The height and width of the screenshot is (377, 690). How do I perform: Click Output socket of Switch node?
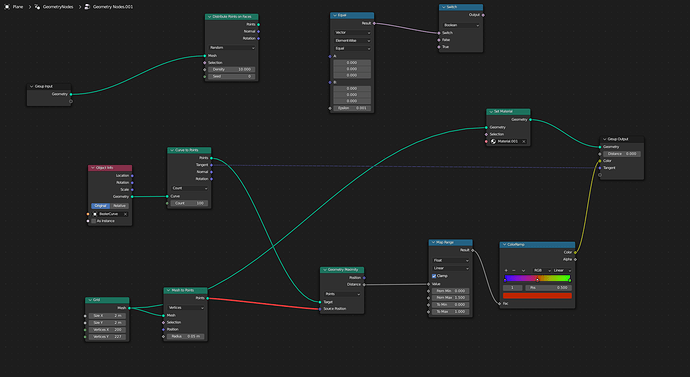pos(483,15)
